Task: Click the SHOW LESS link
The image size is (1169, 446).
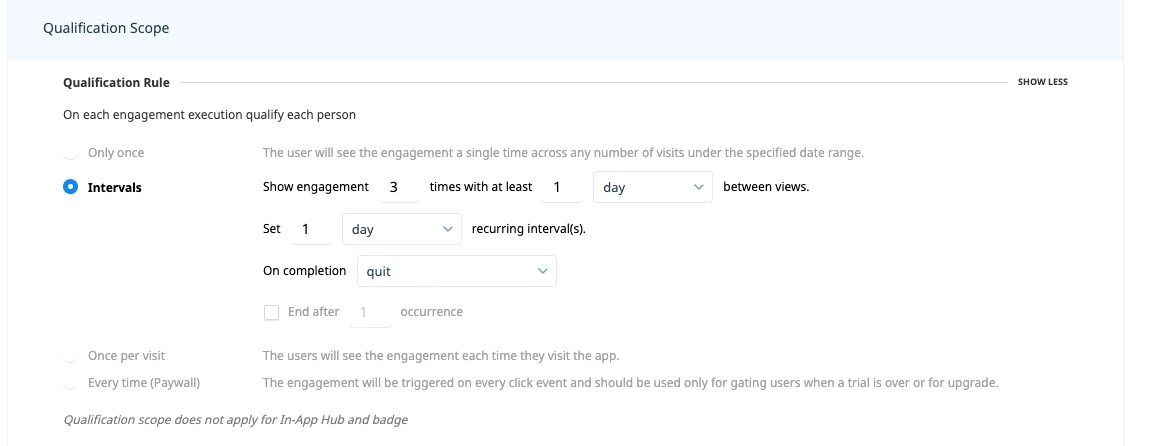Action: (1042, 82)
